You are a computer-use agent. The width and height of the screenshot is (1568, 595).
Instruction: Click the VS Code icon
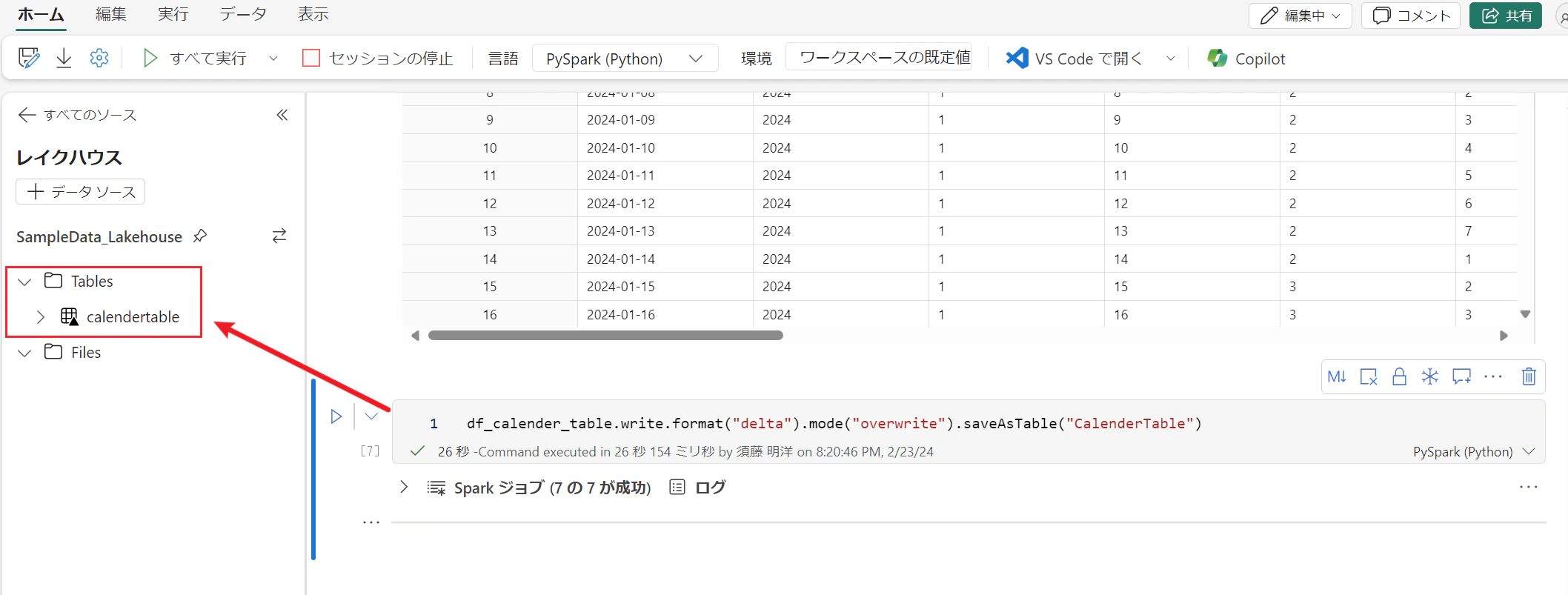coord(1017,58)
